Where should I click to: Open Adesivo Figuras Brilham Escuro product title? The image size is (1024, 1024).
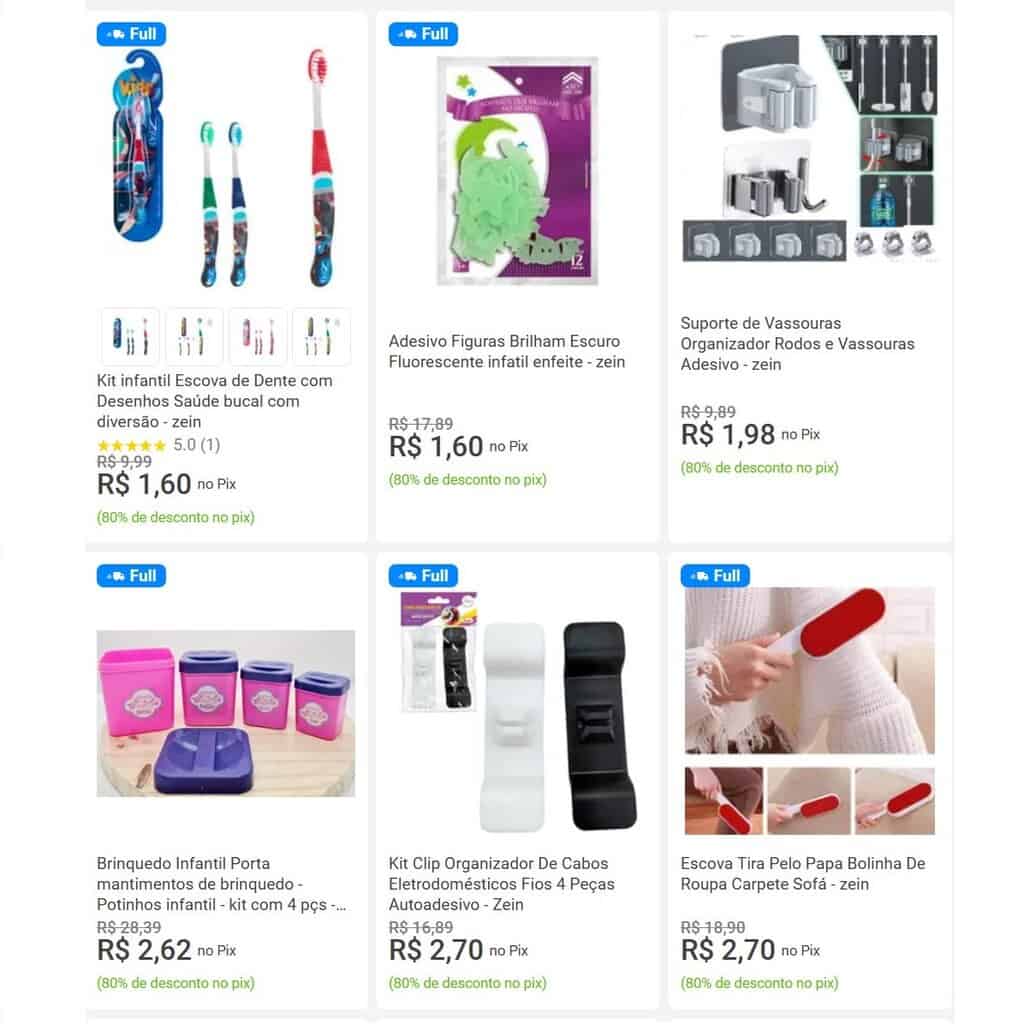click(x=507, y=351)
